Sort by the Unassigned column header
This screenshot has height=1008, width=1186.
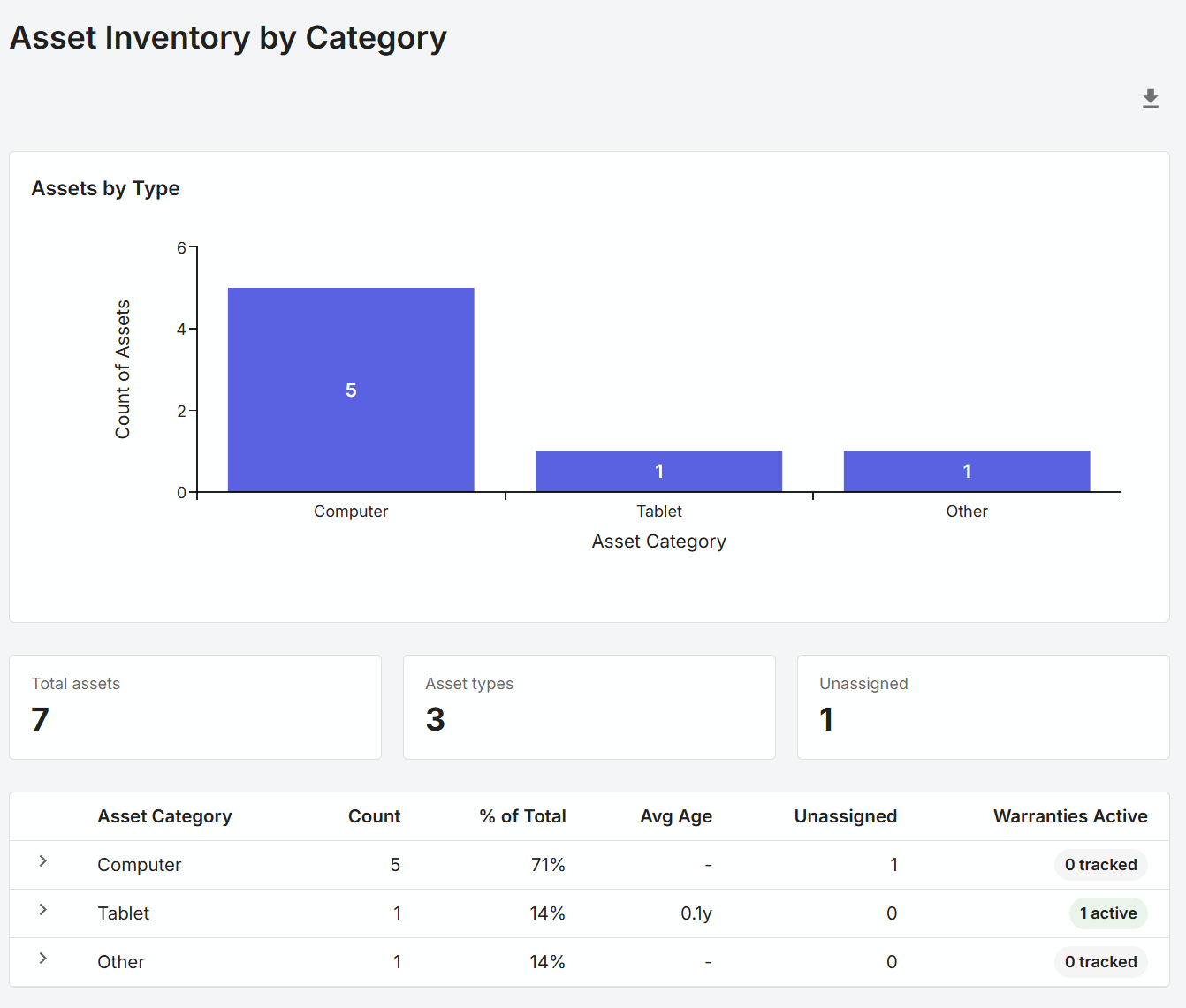coord(845,816)
